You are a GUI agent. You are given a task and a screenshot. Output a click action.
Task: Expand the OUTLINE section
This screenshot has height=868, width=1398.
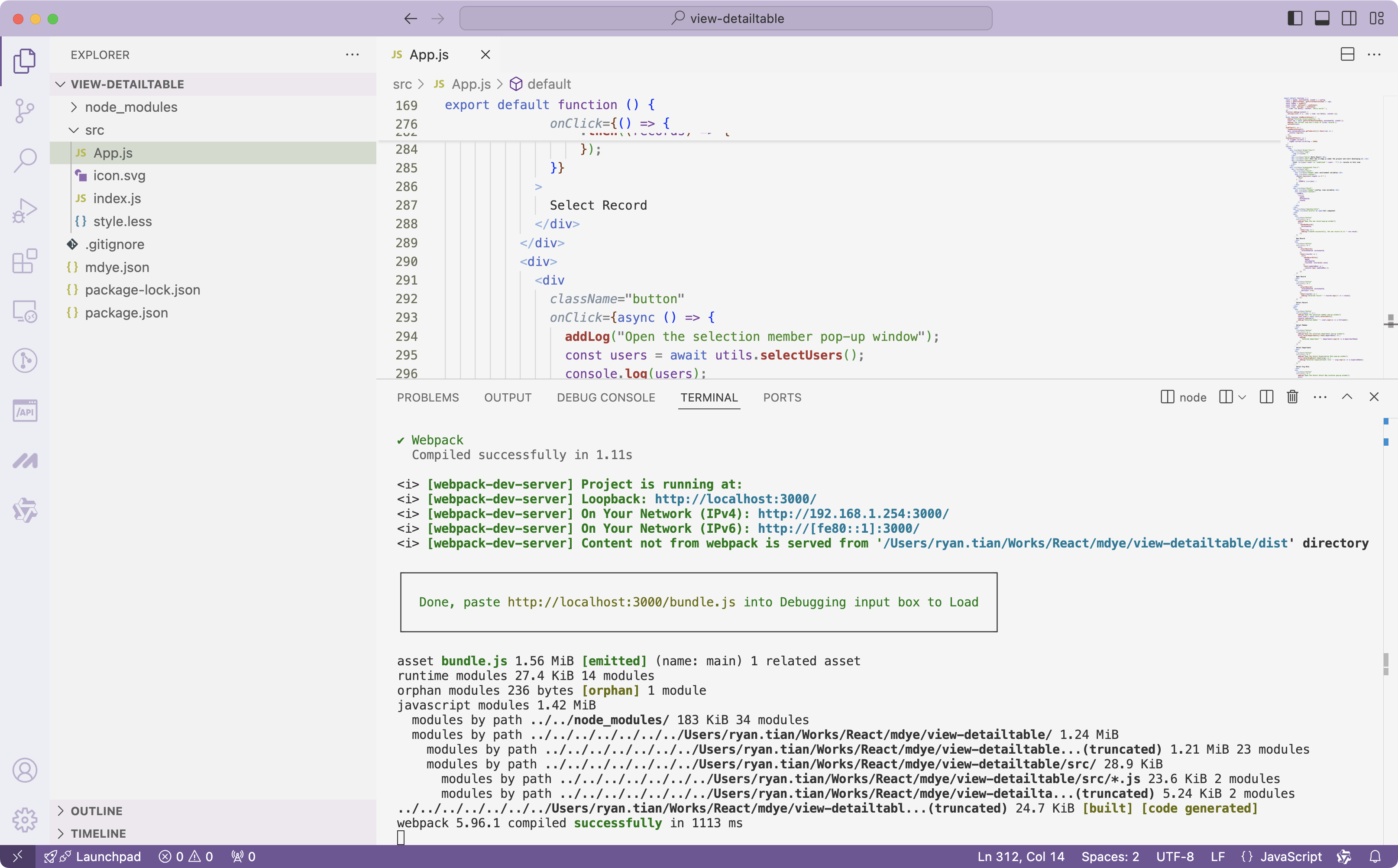[213, 810]
